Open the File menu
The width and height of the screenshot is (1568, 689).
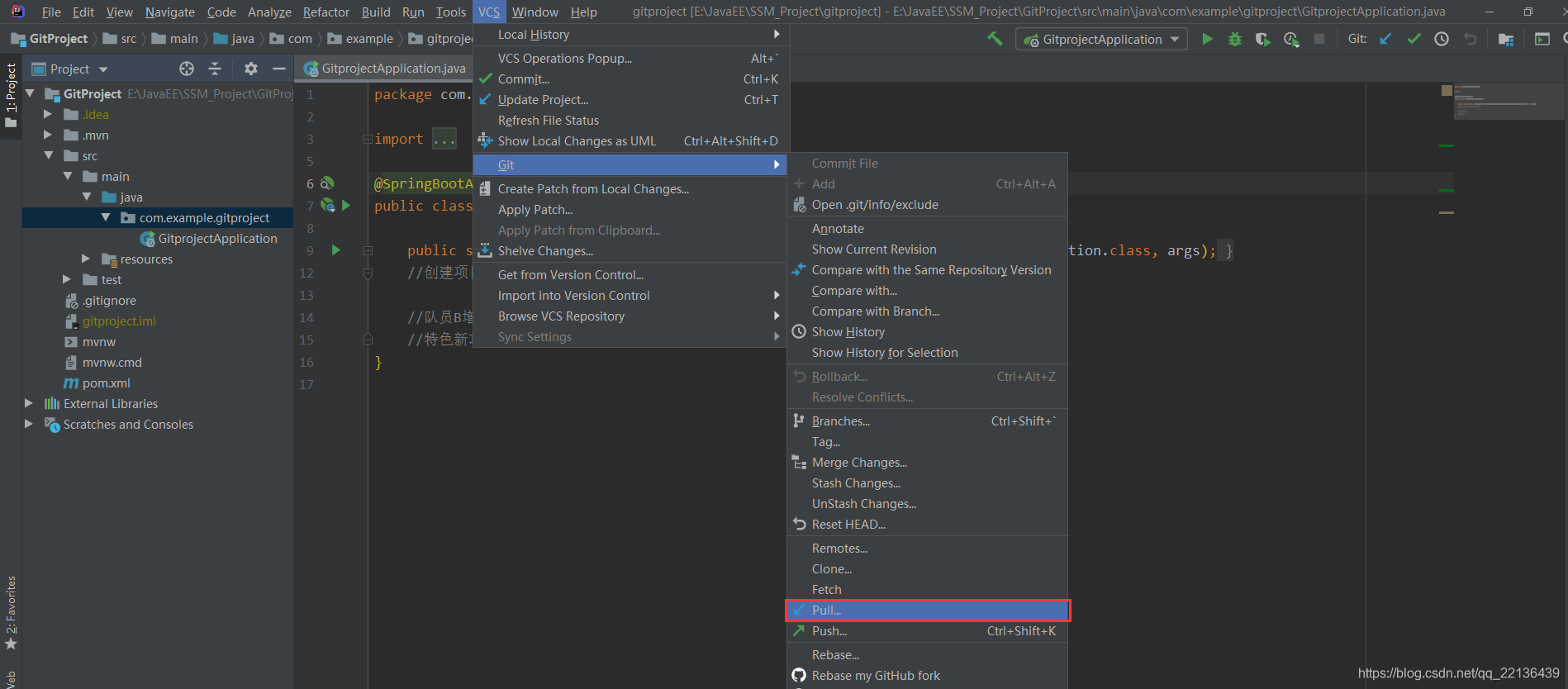pos(51,12)
